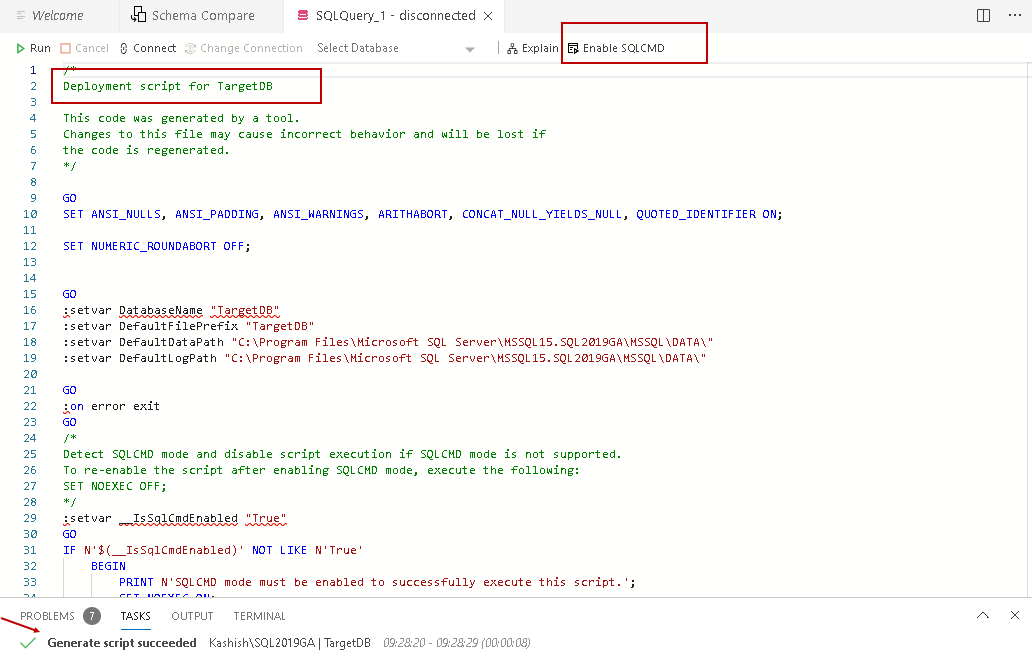This screenshot has height=655, width=1032.
Task: Click the :setvar DefaultLogPath line
Action: [x=385, y=358]
